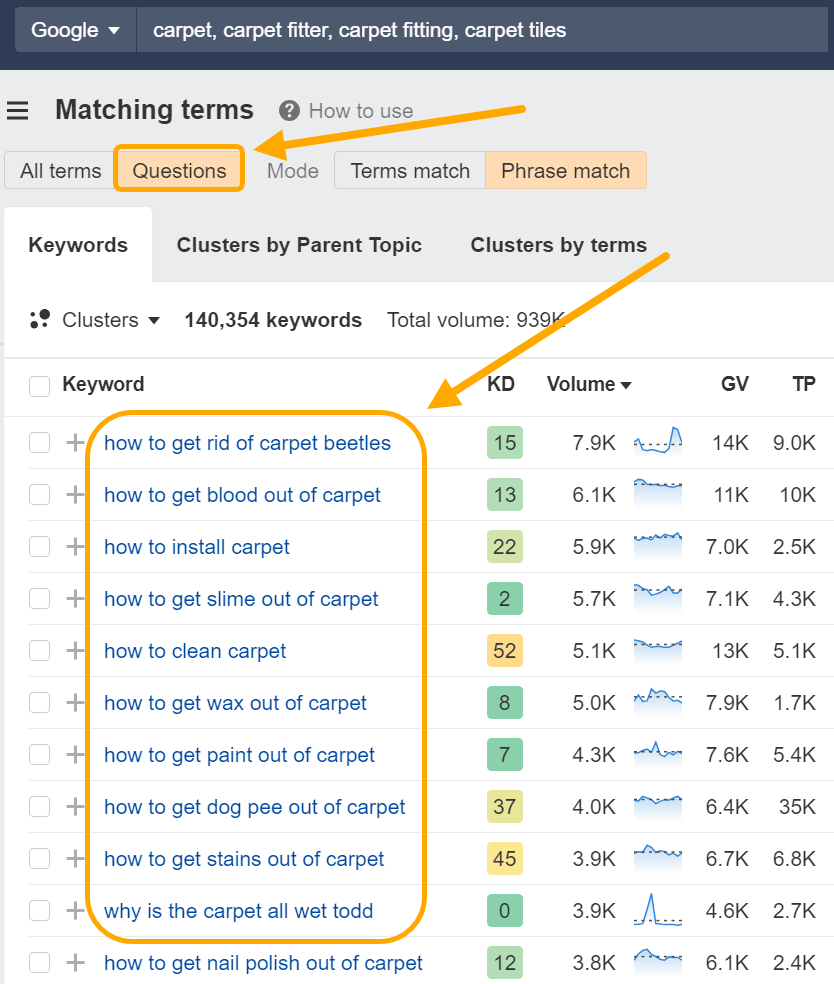This screenshot has width=834, height=984.
Task: Open the hamburger navigation menu
Action: (18, 110)
